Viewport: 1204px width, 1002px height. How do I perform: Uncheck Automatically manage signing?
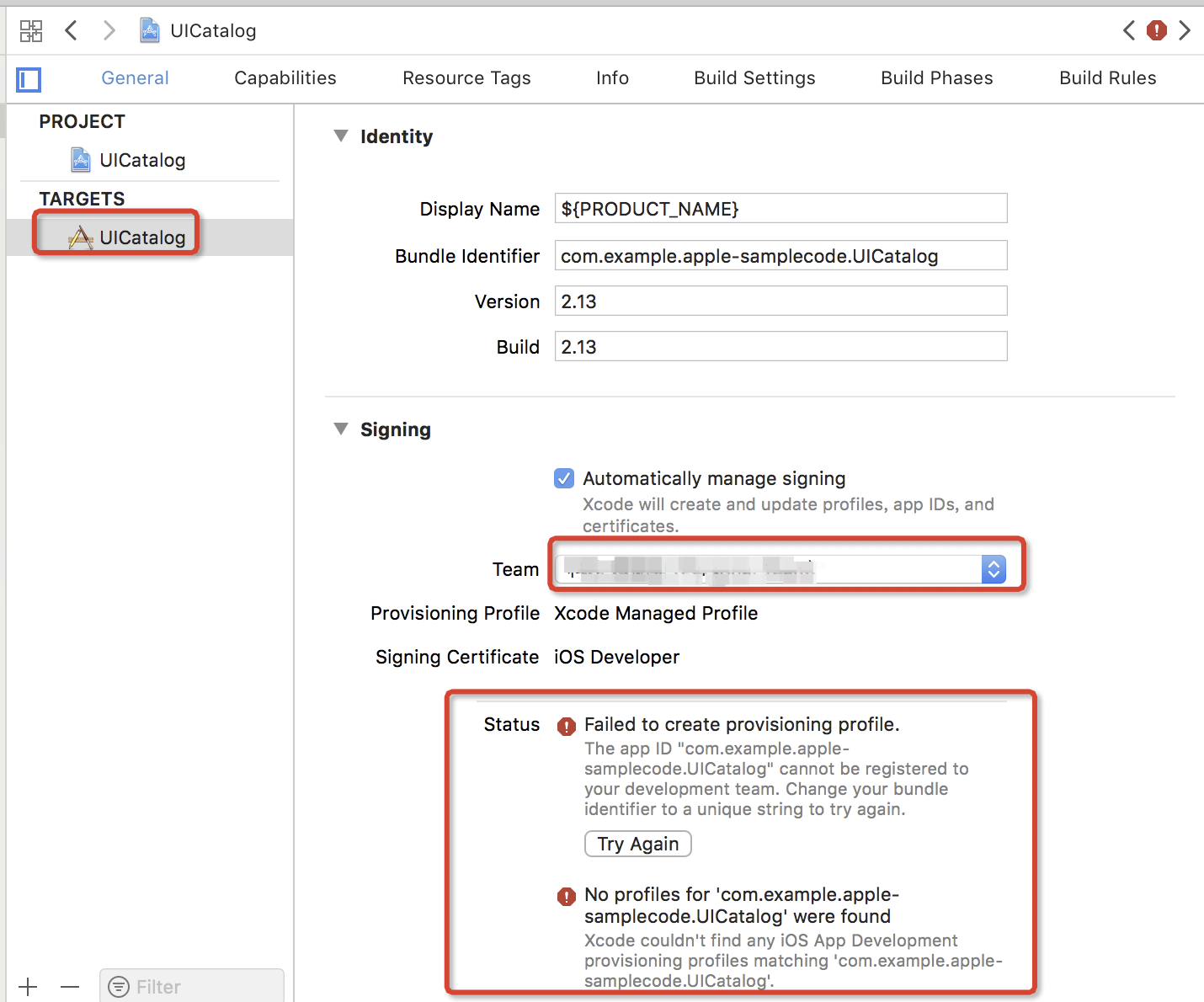pos(564,478)
